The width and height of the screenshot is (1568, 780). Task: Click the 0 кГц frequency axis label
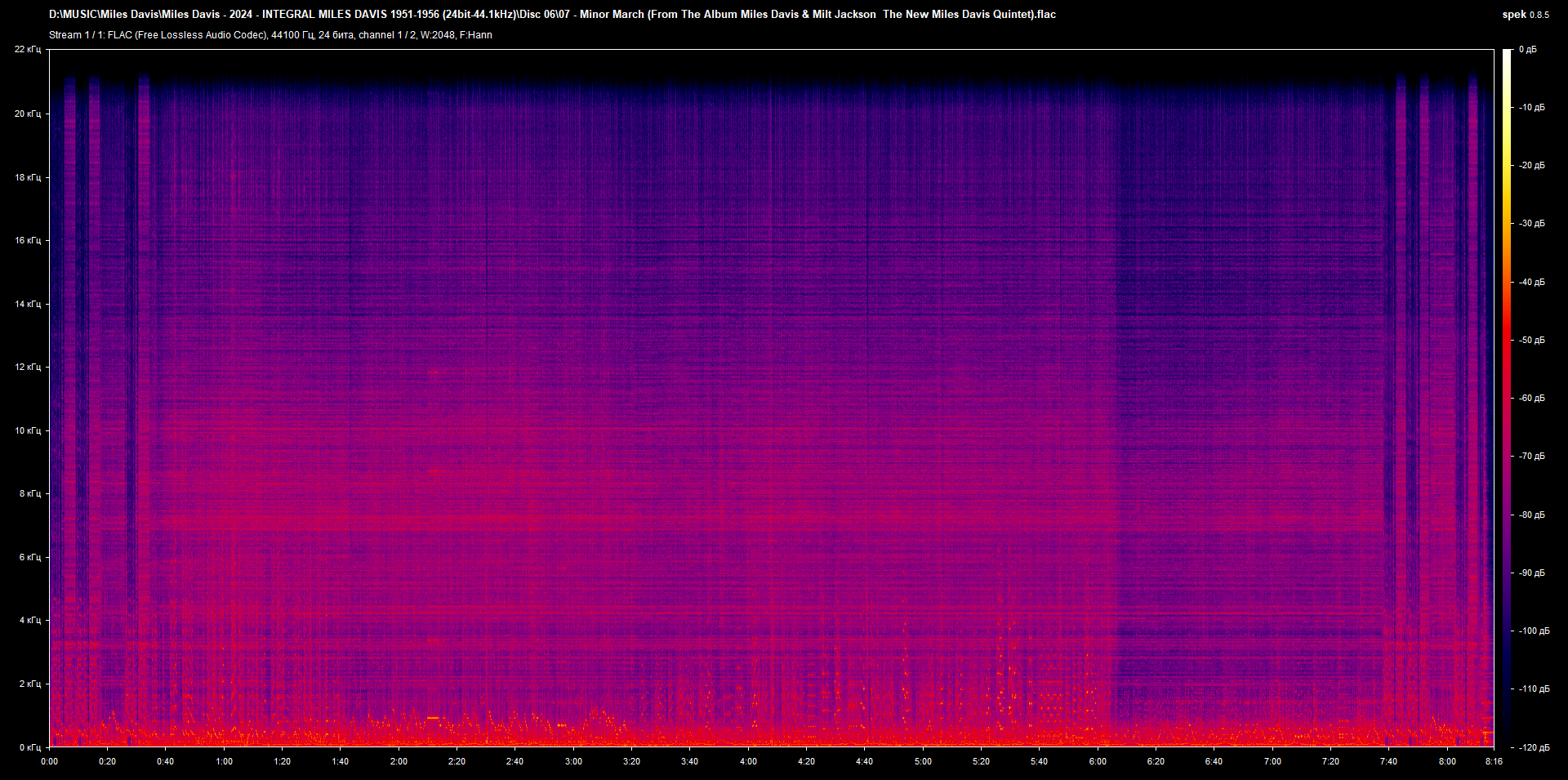[30, 747]
